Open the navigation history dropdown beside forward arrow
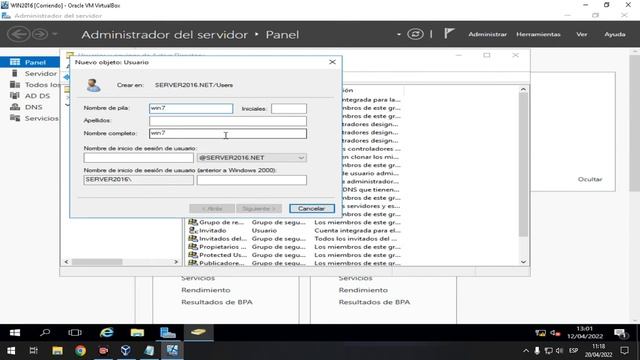 (55, 34)
